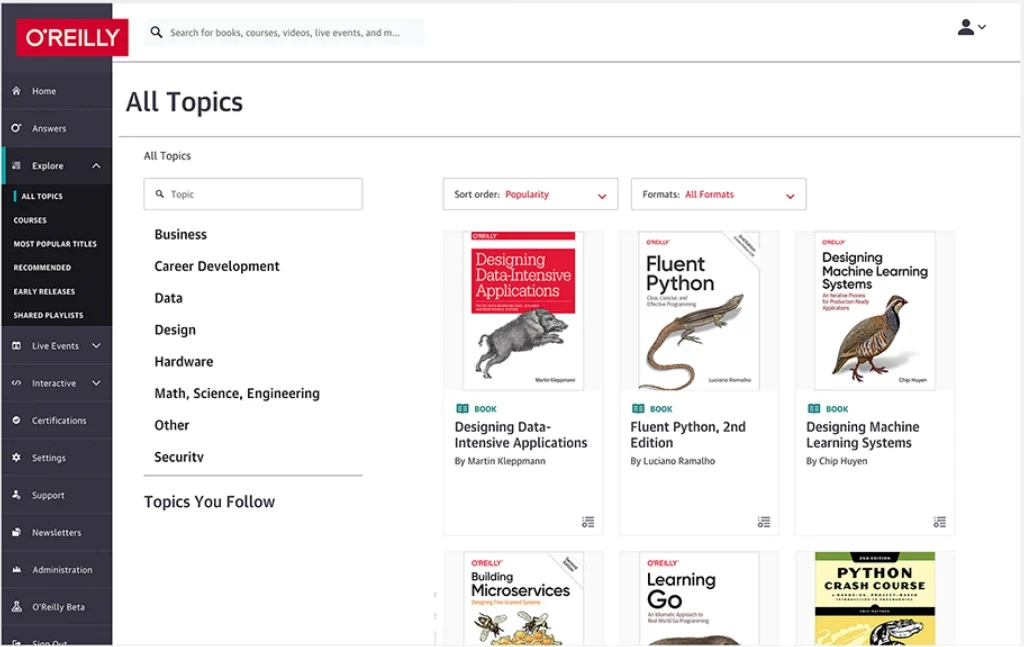Click the Topic filter input field
Screen dimensions: 1024x647
pos(253,195)
